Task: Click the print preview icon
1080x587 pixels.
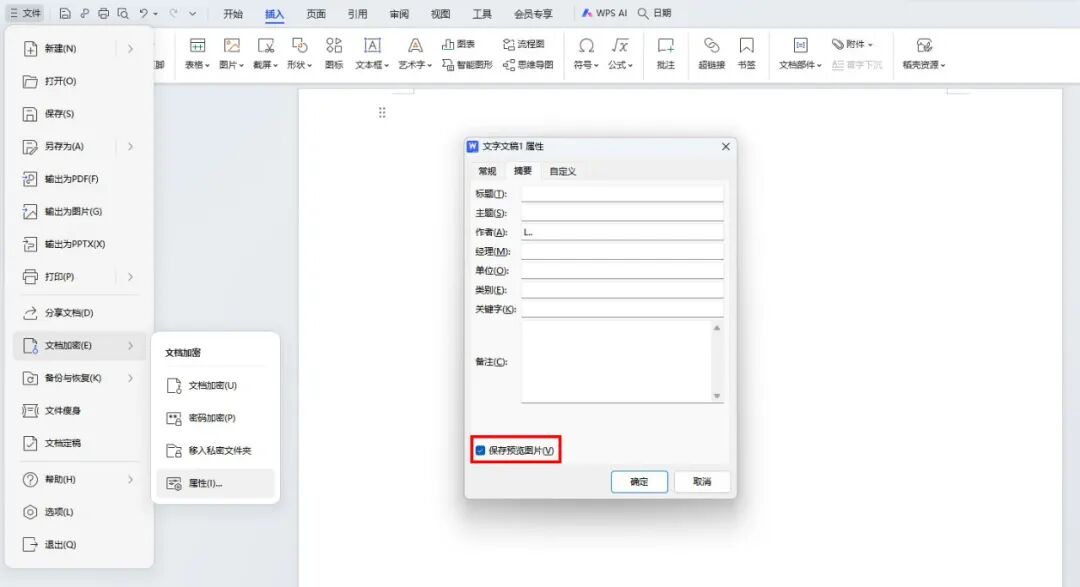Action: 123,13
